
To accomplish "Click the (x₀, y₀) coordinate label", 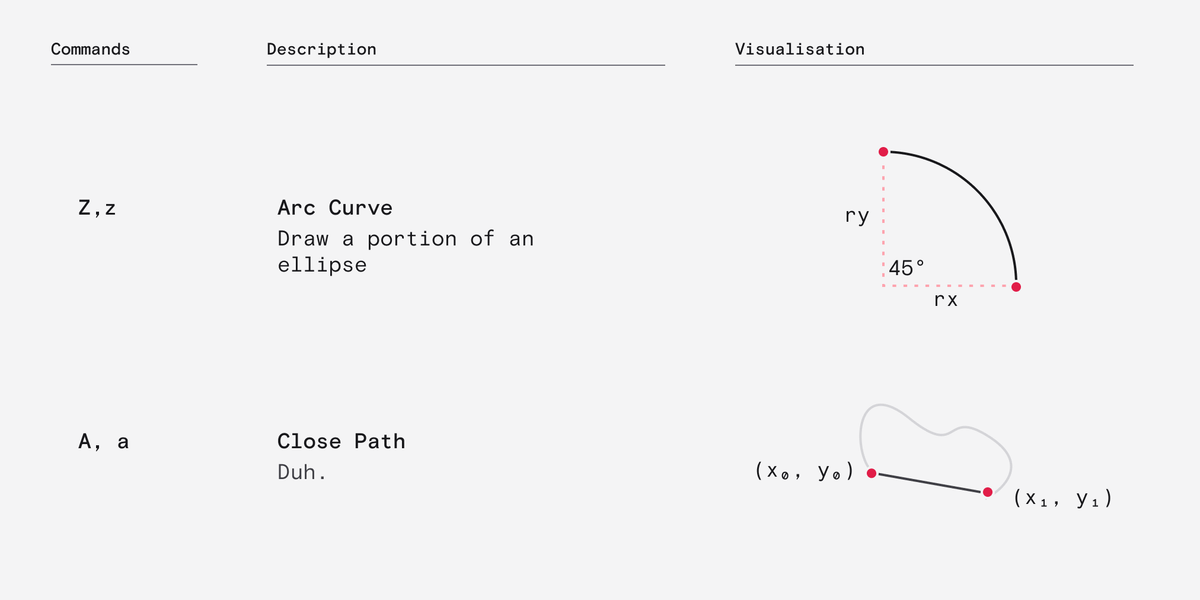I will pos(804,472).
